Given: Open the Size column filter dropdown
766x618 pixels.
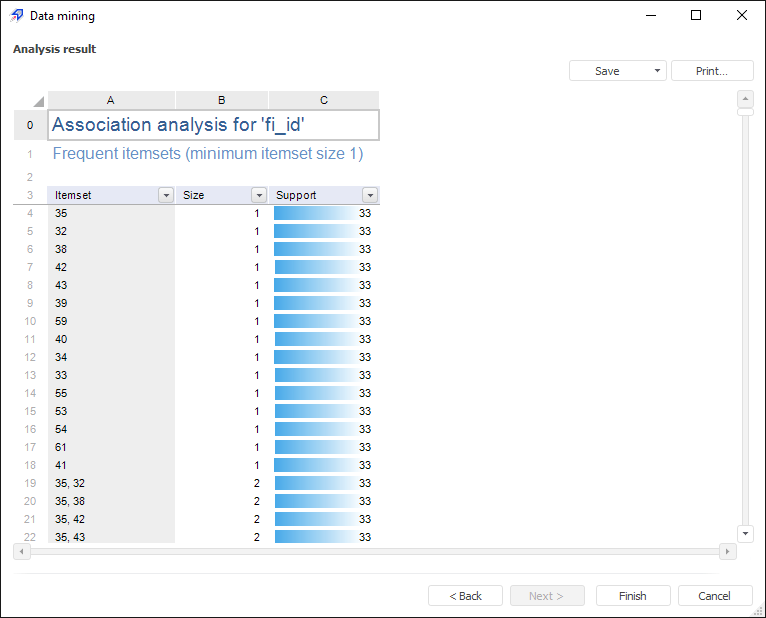Looking at the screenshot, I should [259, 195].
